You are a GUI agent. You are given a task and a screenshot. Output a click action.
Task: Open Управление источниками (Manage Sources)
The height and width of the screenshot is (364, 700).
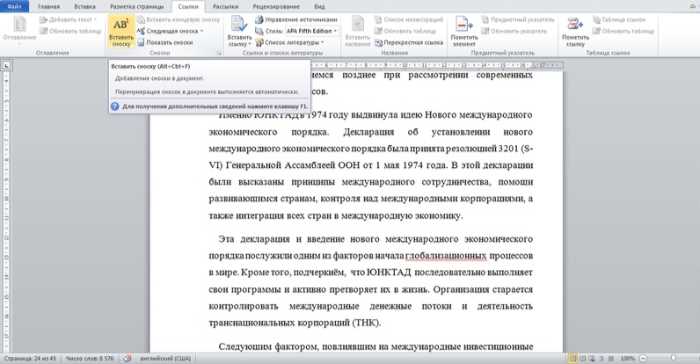point(296,20)
